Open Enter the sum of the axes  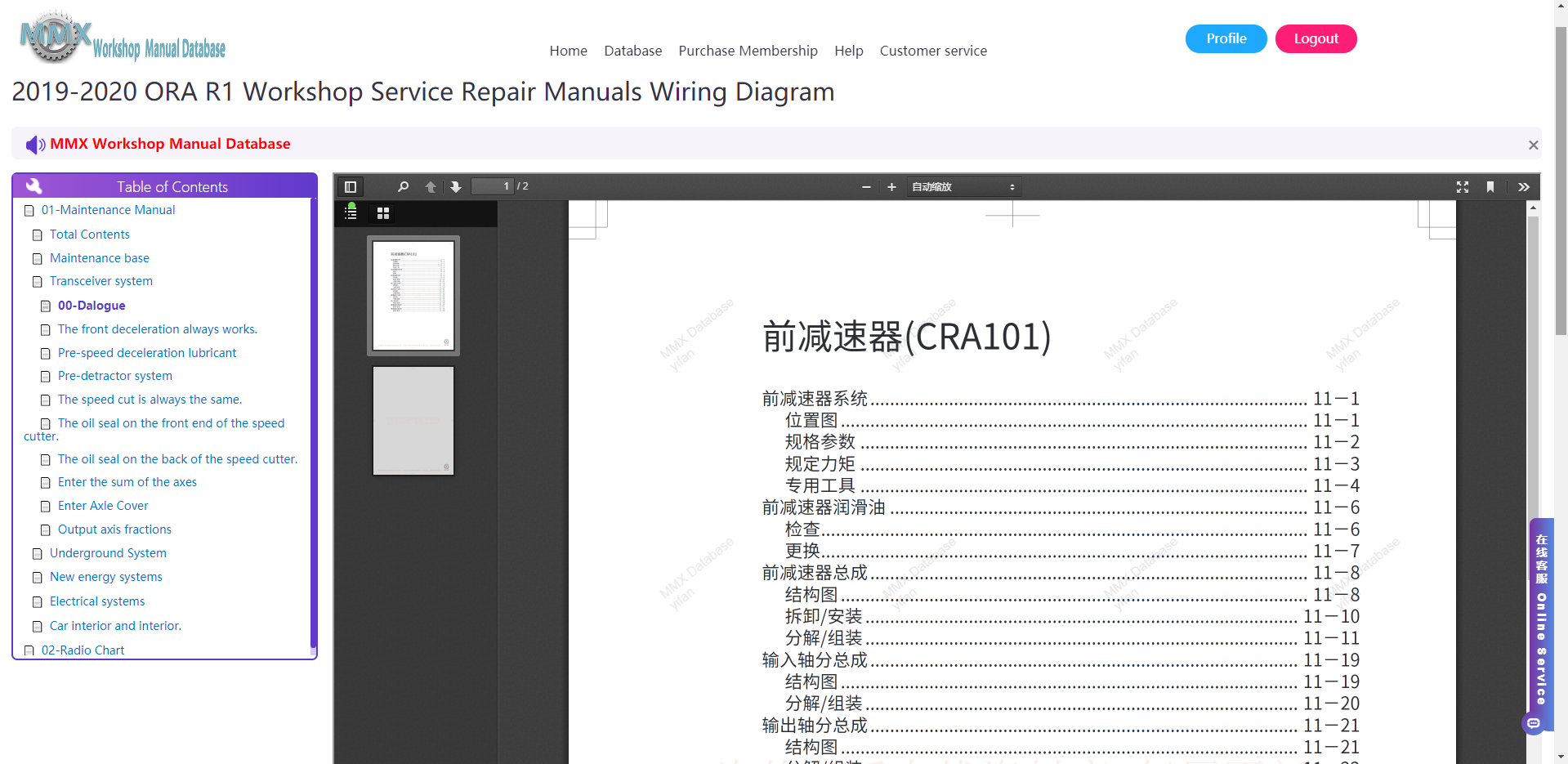(127, 482)
